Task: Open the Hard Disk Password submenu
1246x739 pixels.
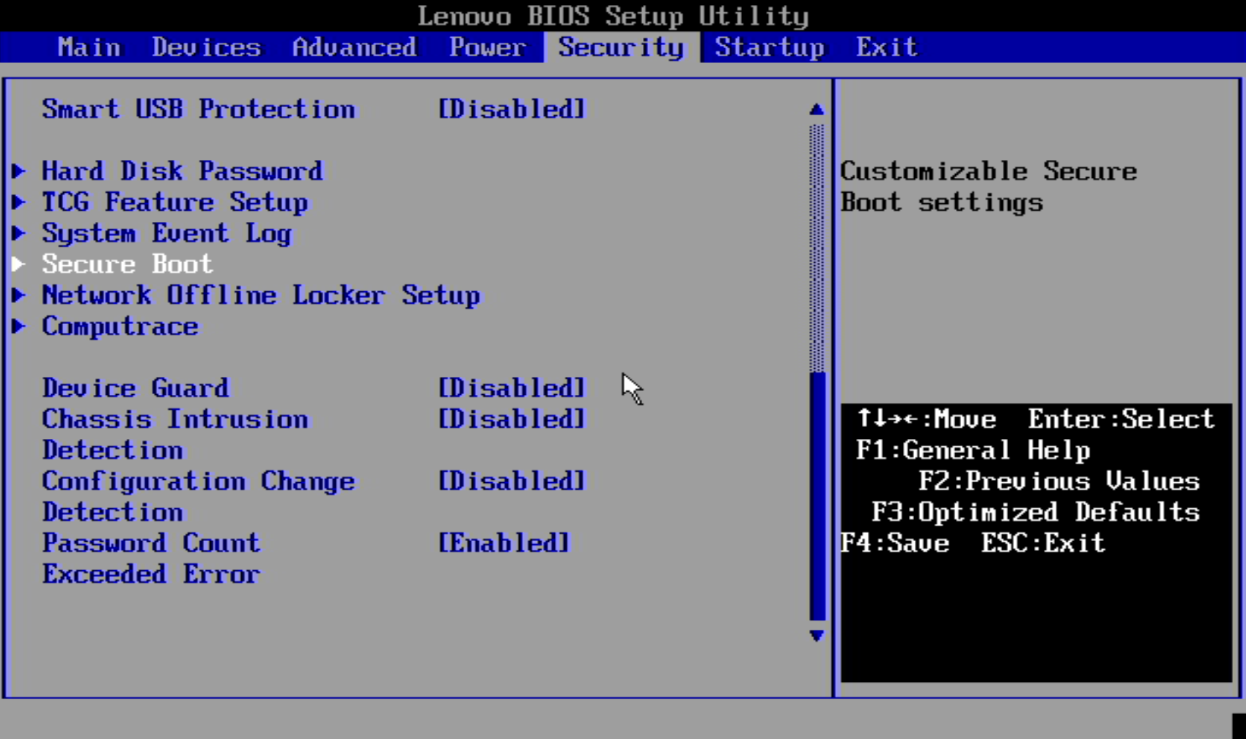Action: click(x=182, y=171)
